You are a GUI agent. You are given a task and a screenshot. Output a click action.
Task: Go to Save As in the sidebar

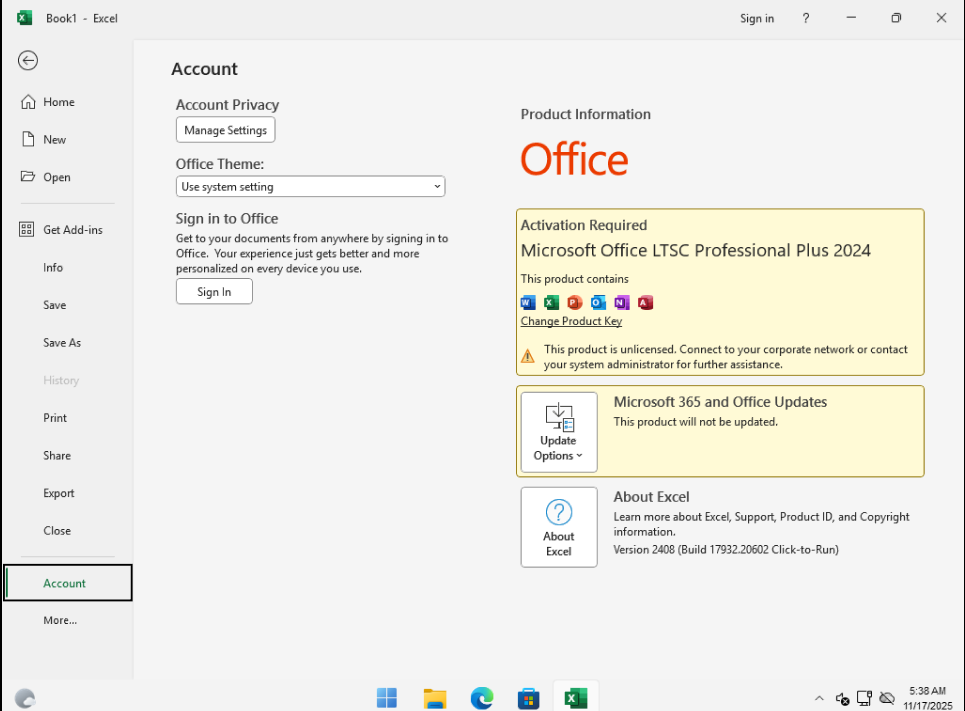point(62,343)
